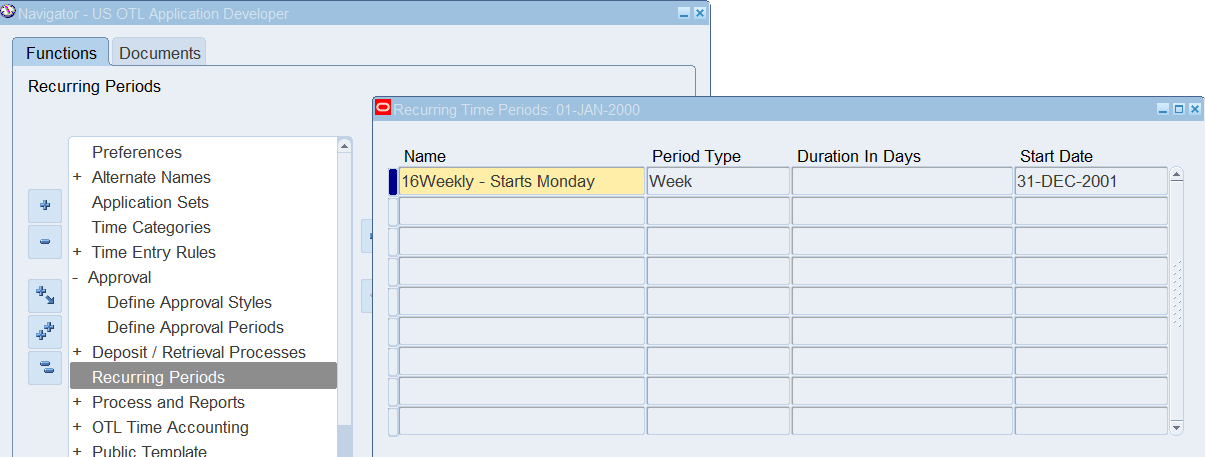This screenshot has width=1205, height=457.
Task: Expand the Alternate Names tree node
Action: point(77,178)
